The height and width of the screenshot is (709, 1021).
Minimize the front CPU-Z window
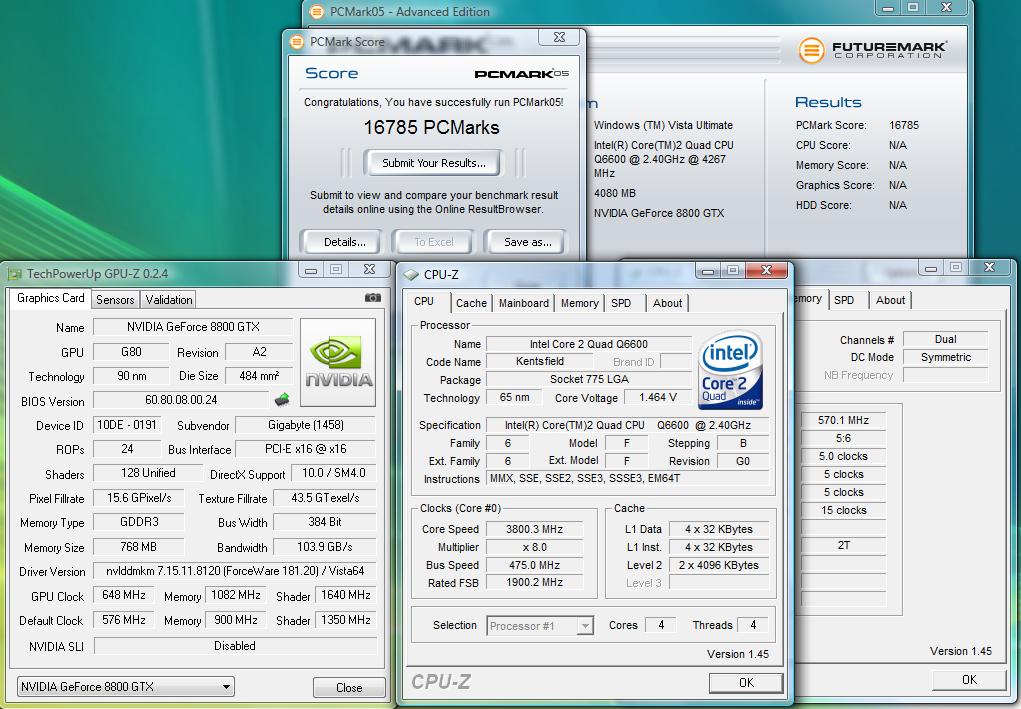point(708,270)
